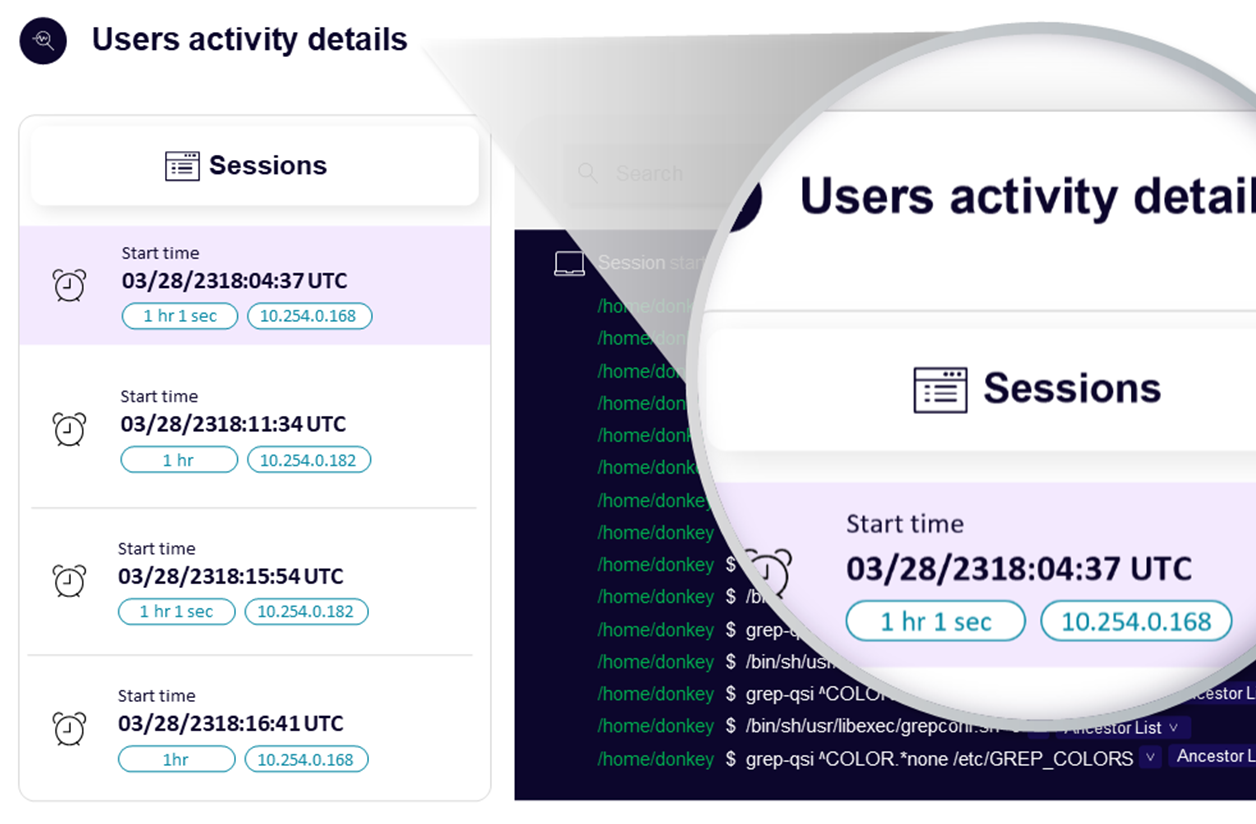Open the chevron beside the GREP_COLORS command

tap(1150, 758)
